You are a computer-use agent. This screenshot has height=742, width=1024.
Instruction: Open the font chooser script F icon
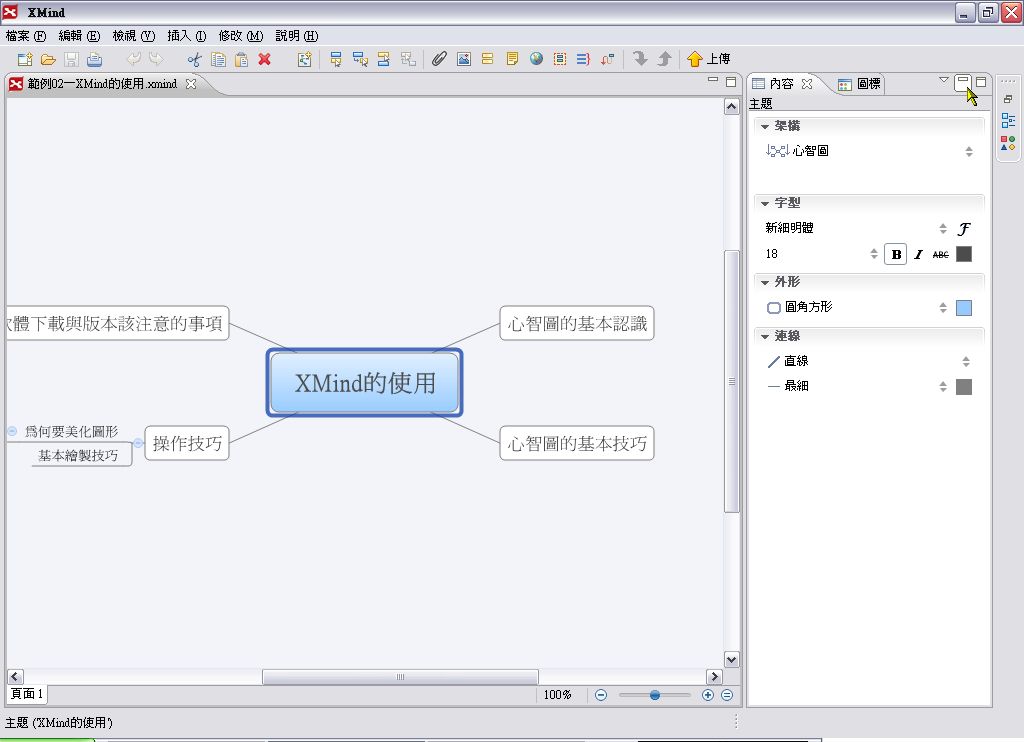[x=963, y=229]
